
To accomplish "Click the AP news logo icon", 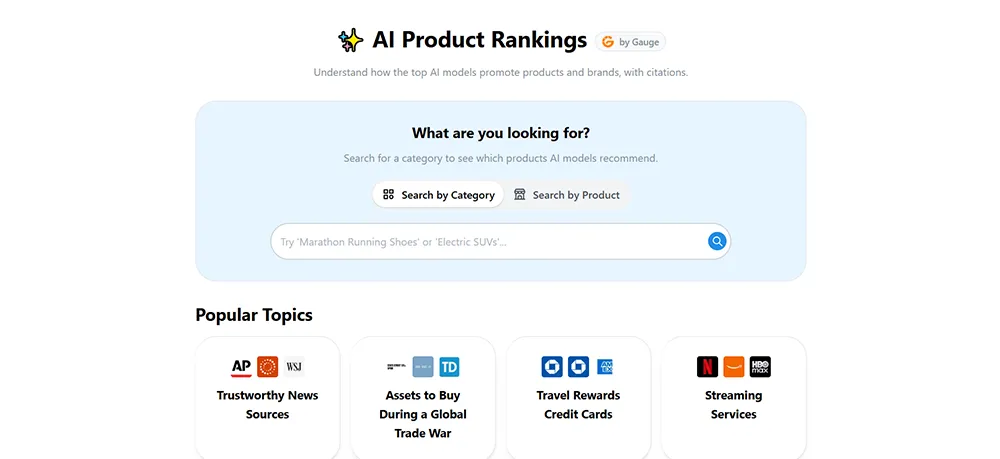I will tap(241, 367).
